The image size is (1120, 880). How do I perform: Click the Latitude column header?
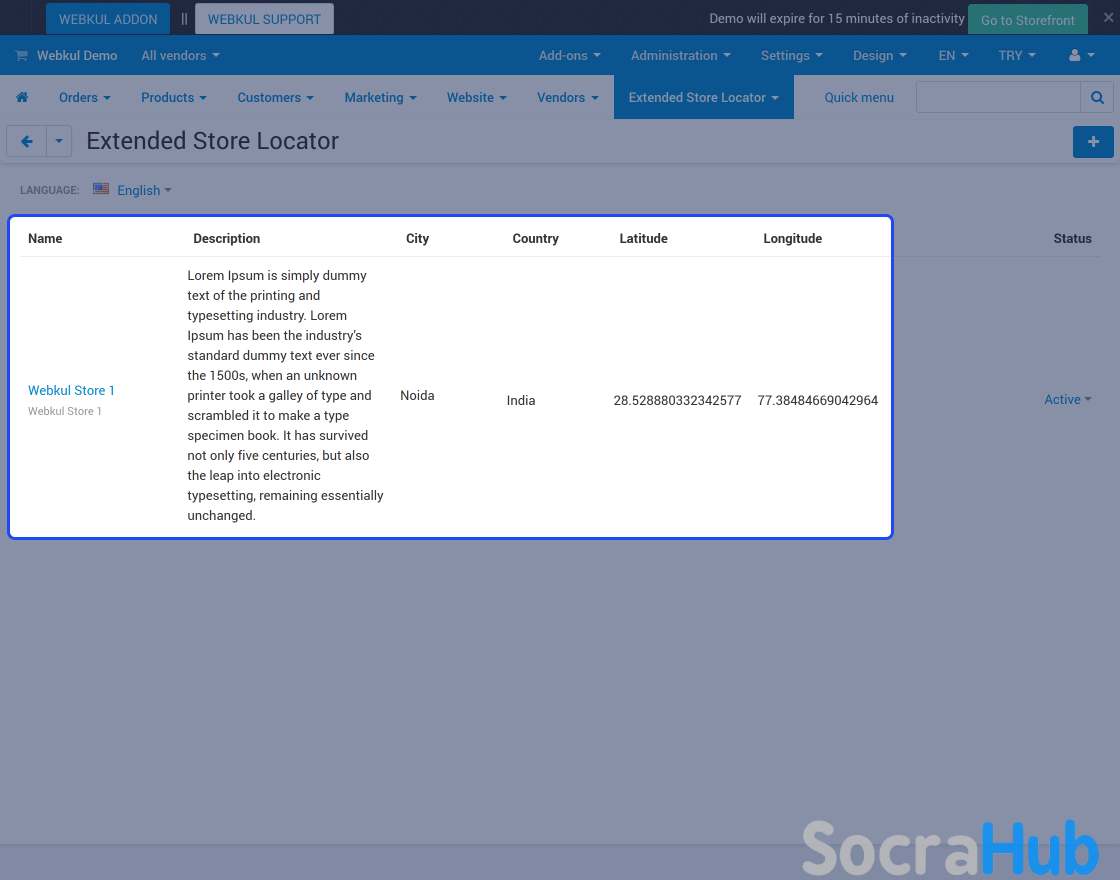(x=643, y=239)
